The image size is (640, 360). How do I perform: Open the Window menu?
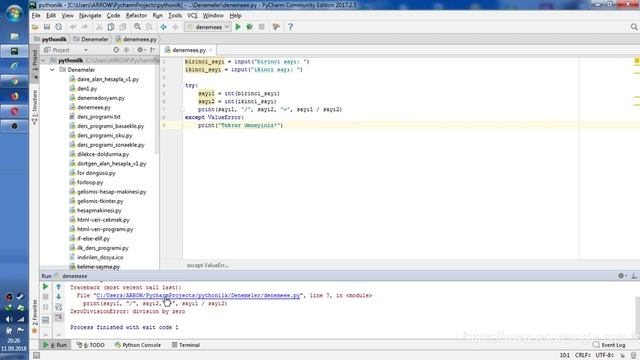(213, 16)
